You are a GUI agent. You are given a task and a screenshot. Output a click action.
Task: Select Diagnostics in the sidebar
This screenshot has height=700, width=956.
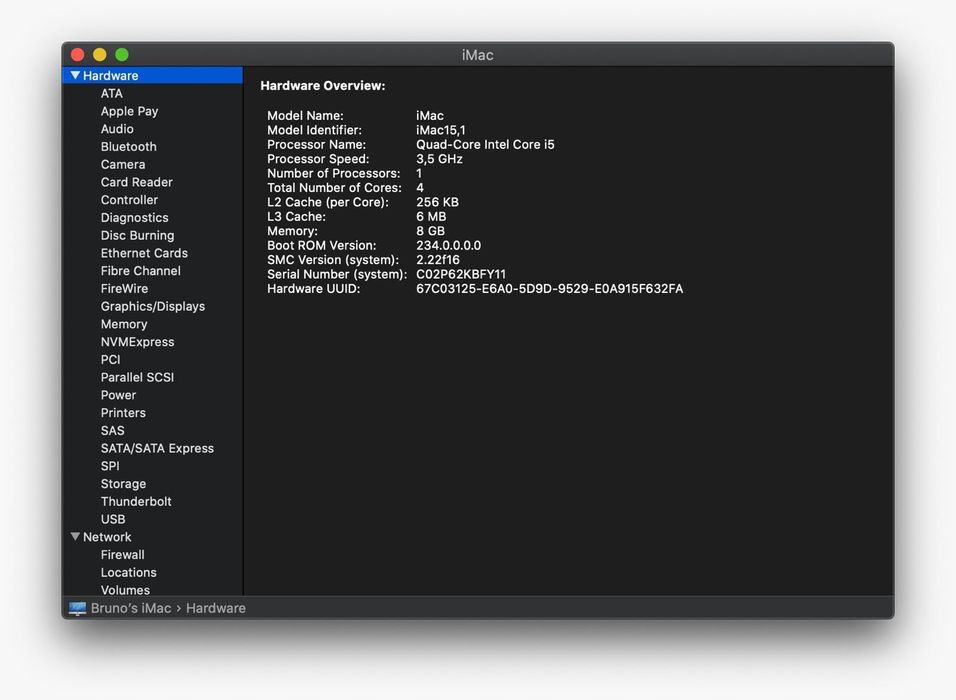[135, 218]
